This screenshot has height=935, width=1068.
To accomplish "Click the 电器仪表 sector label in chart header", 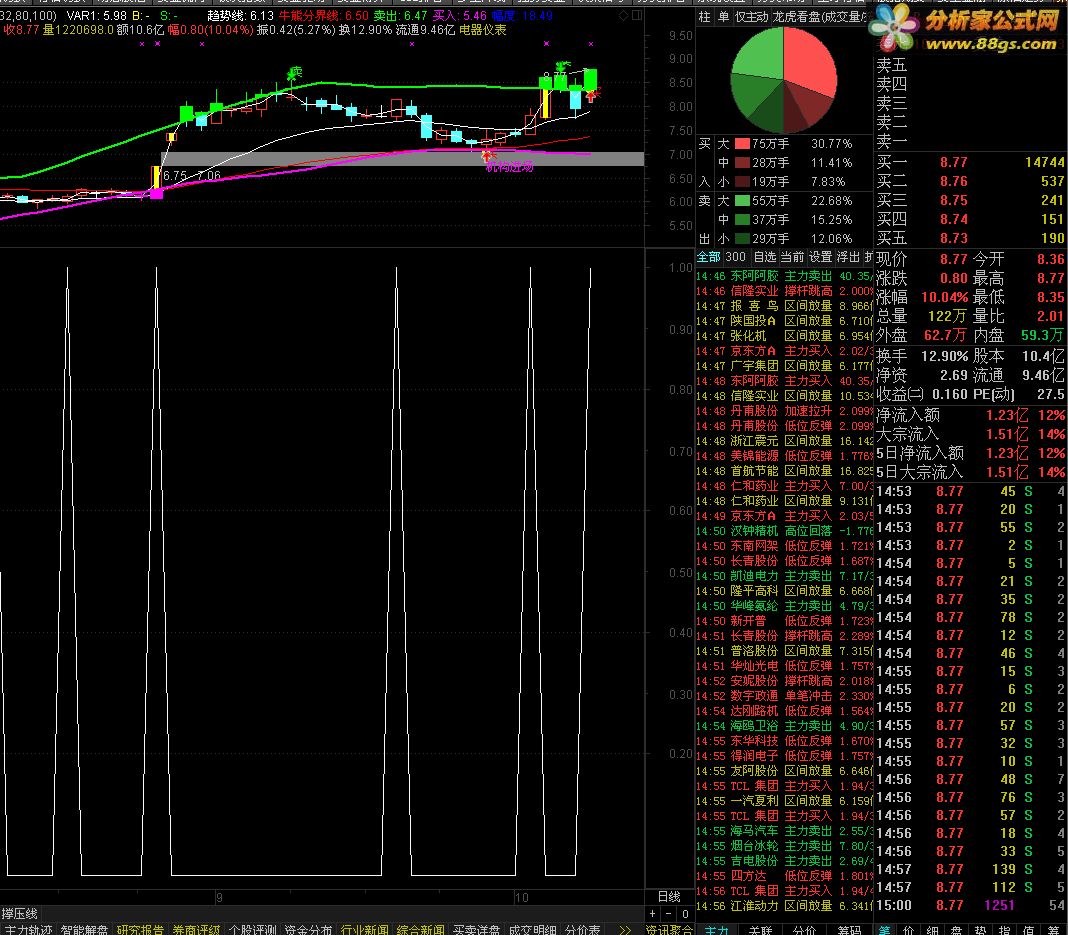I will (483, 30).
